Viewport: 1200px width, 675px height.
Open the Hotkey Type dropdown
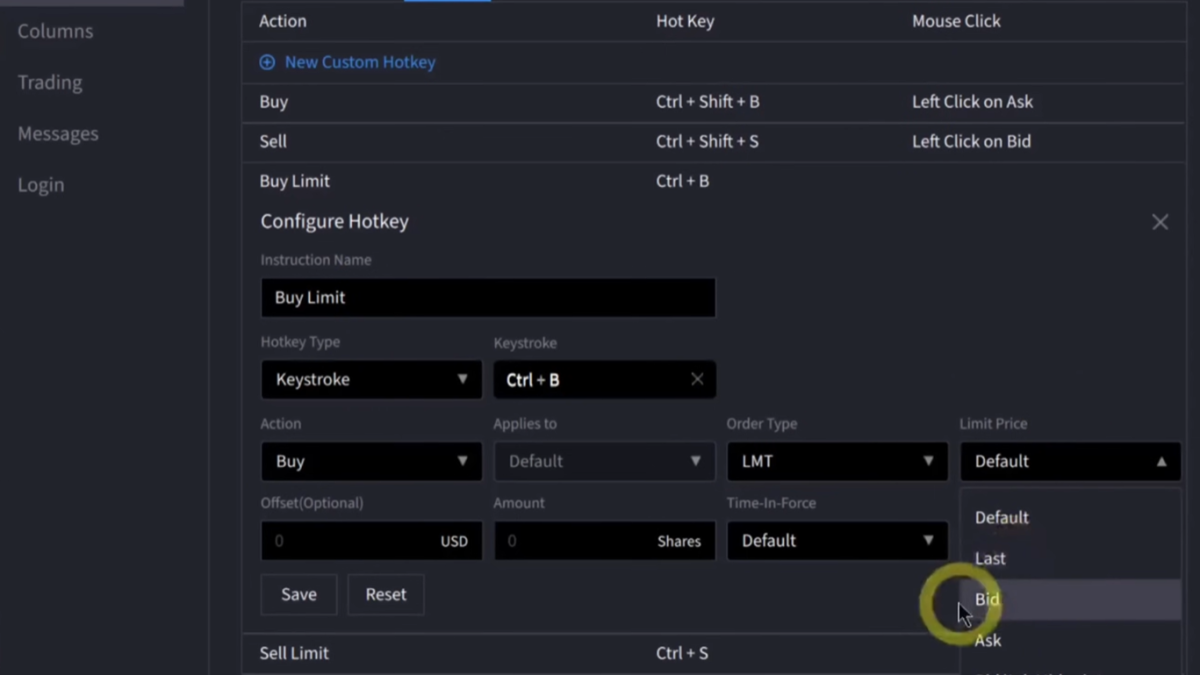(x=371, y=380)
